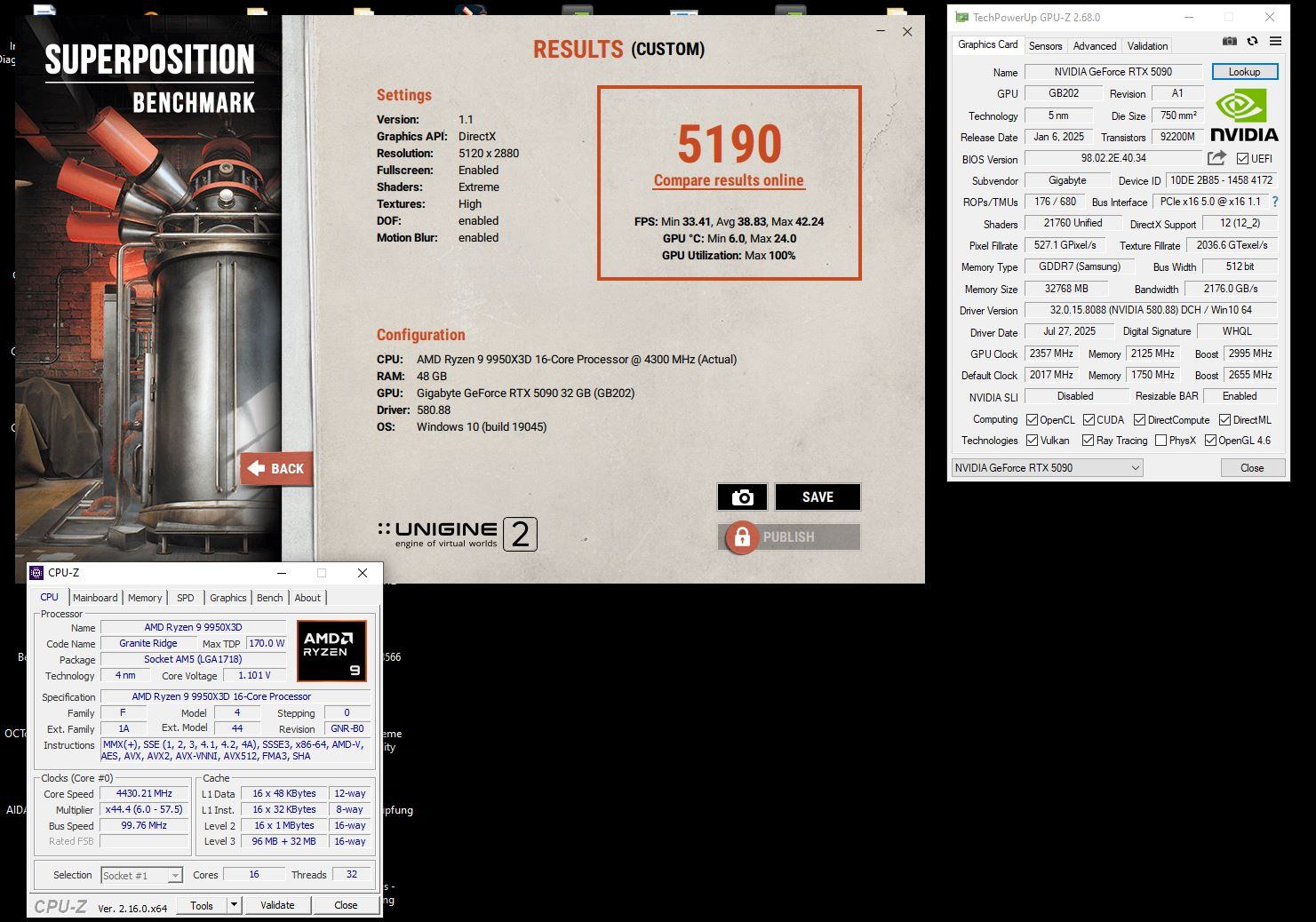
Task: Click the GPU-Z title bar app icon
Action: (961, 17)
